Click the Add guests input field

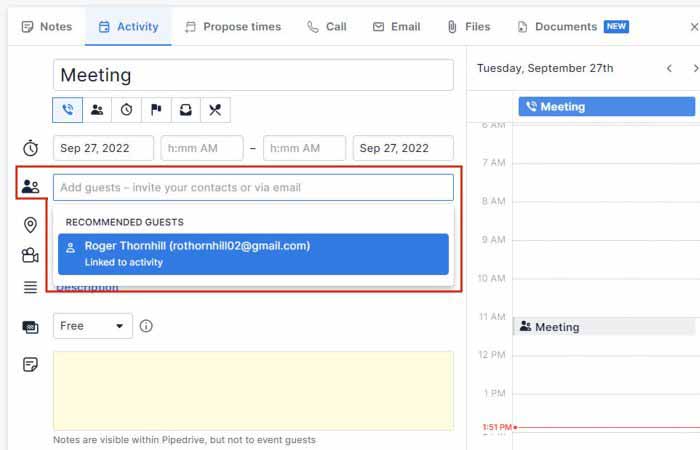tap(253, 187)
